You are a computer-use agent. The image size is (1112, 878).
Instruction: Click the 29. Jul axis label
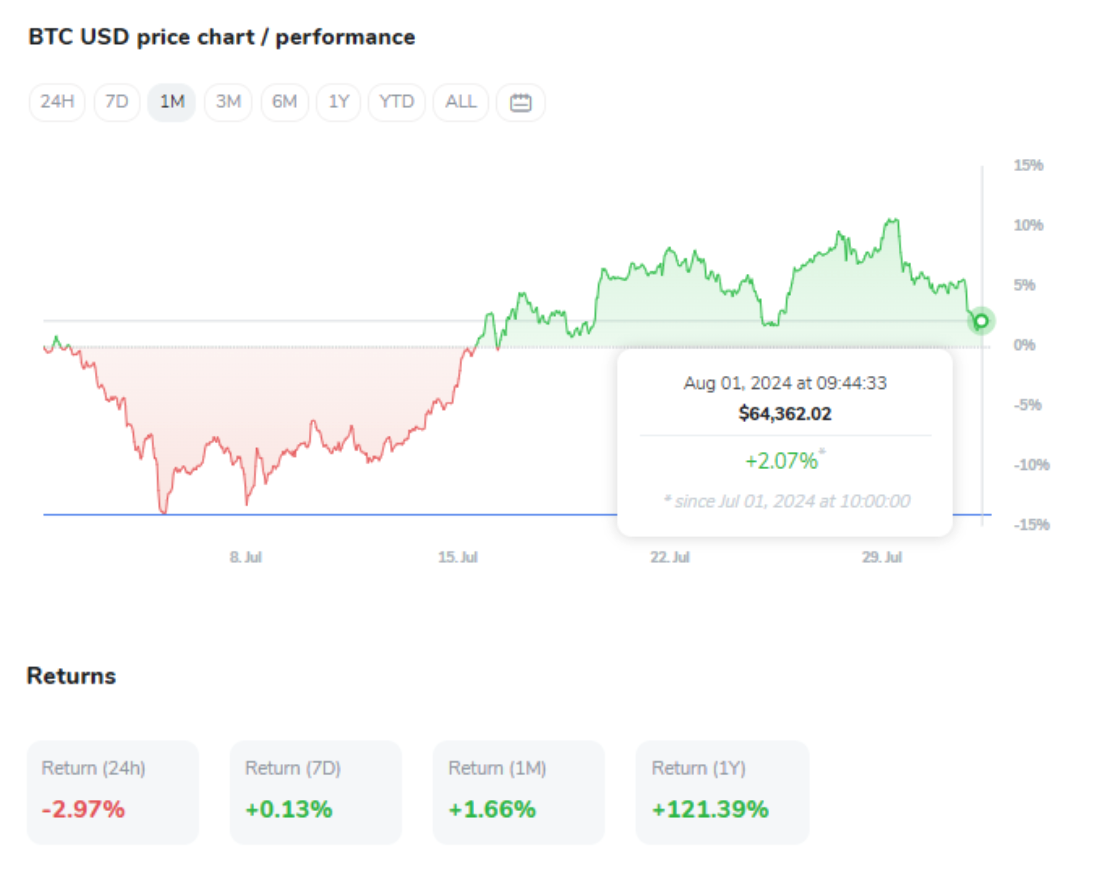[881, 558]
